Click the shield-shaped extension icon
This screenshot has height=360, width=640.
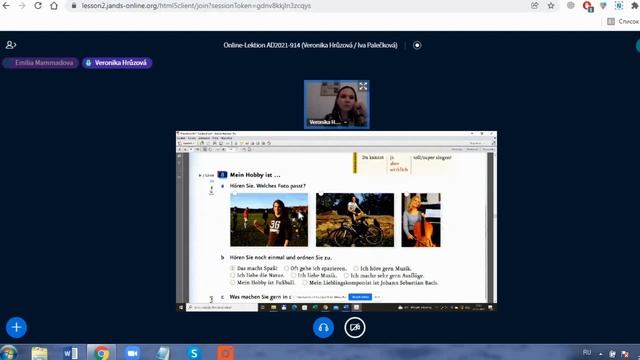pyautogui.click(x=603, y=6)
